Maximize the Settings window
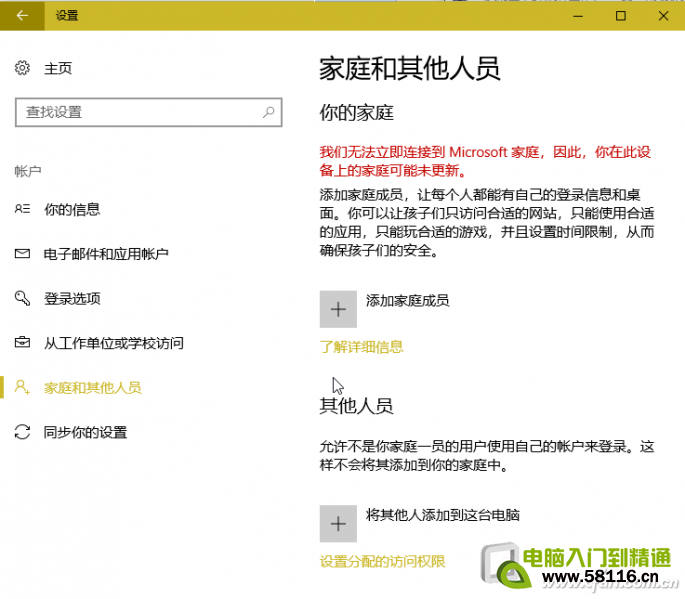This screenshot has height=599, width=685. [x=620, y=15]
